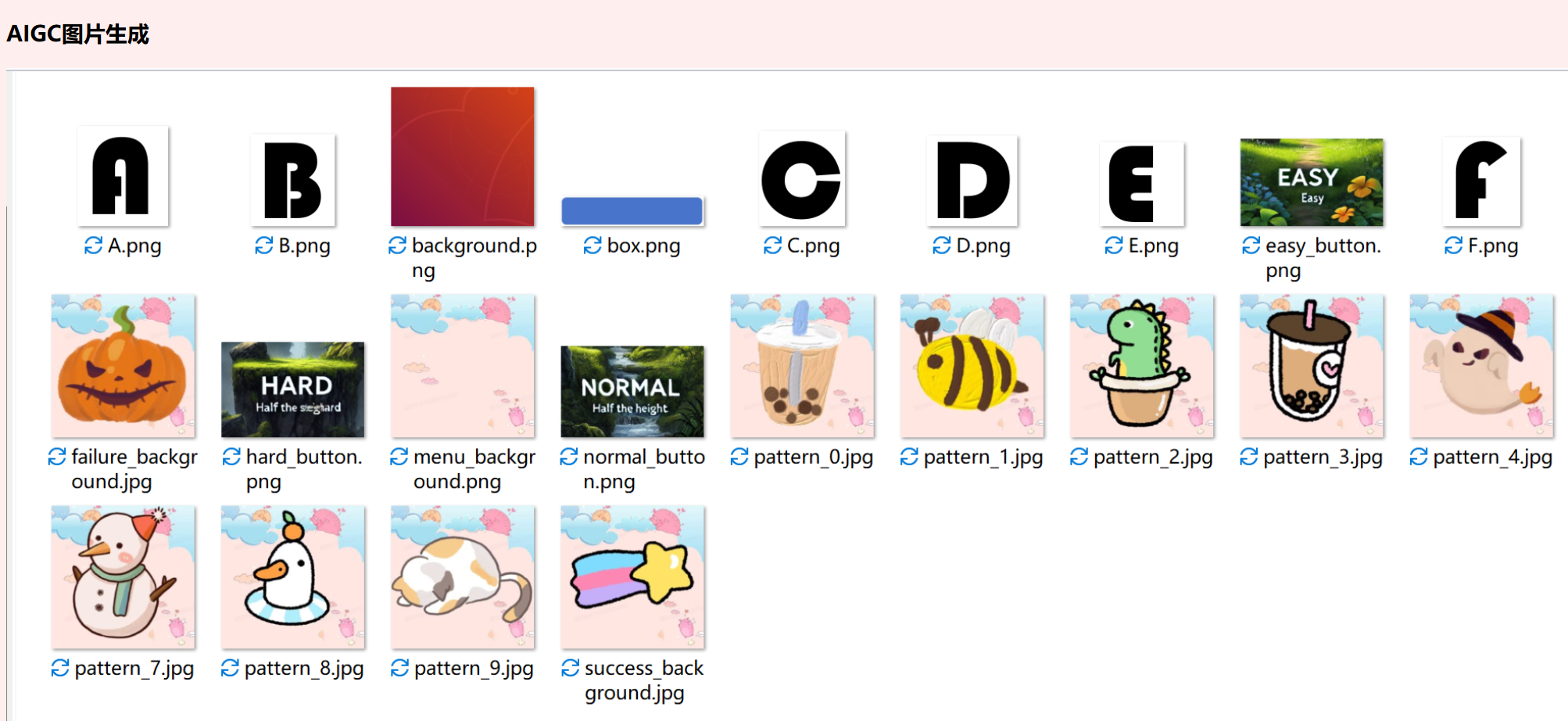The image size is (1568, 721).
Task: Click the pumpkin failure_background.jpg thumbnail
Action: (x=124, y=366)
